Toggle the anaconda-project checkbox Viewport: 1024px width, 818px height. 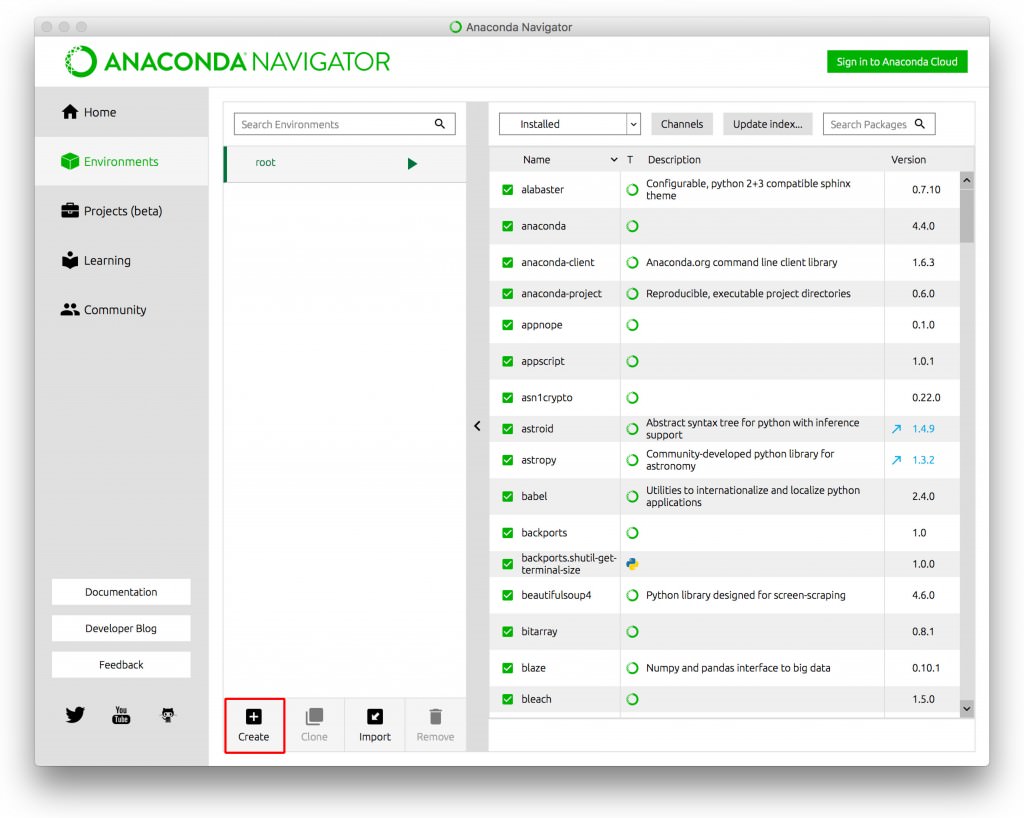coord(507,294)
